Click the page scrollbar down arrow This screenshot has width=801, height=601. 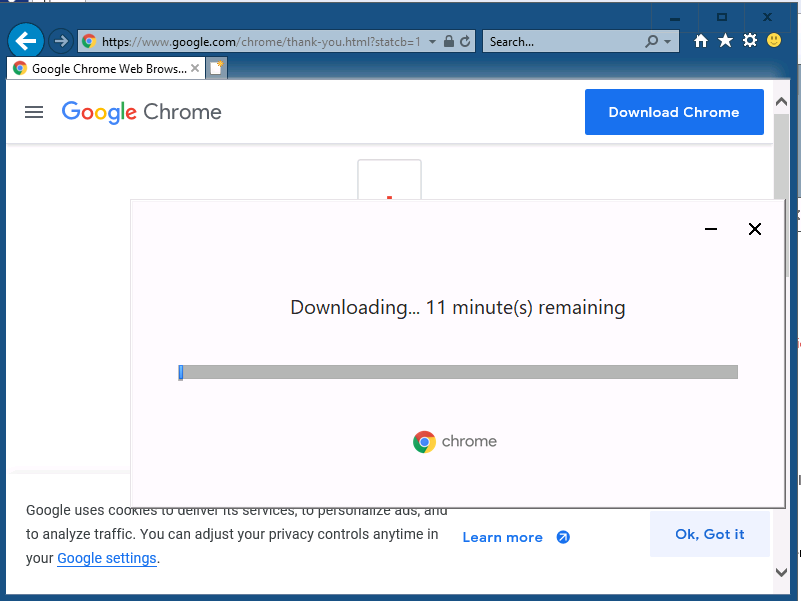(x=781, y=572)
